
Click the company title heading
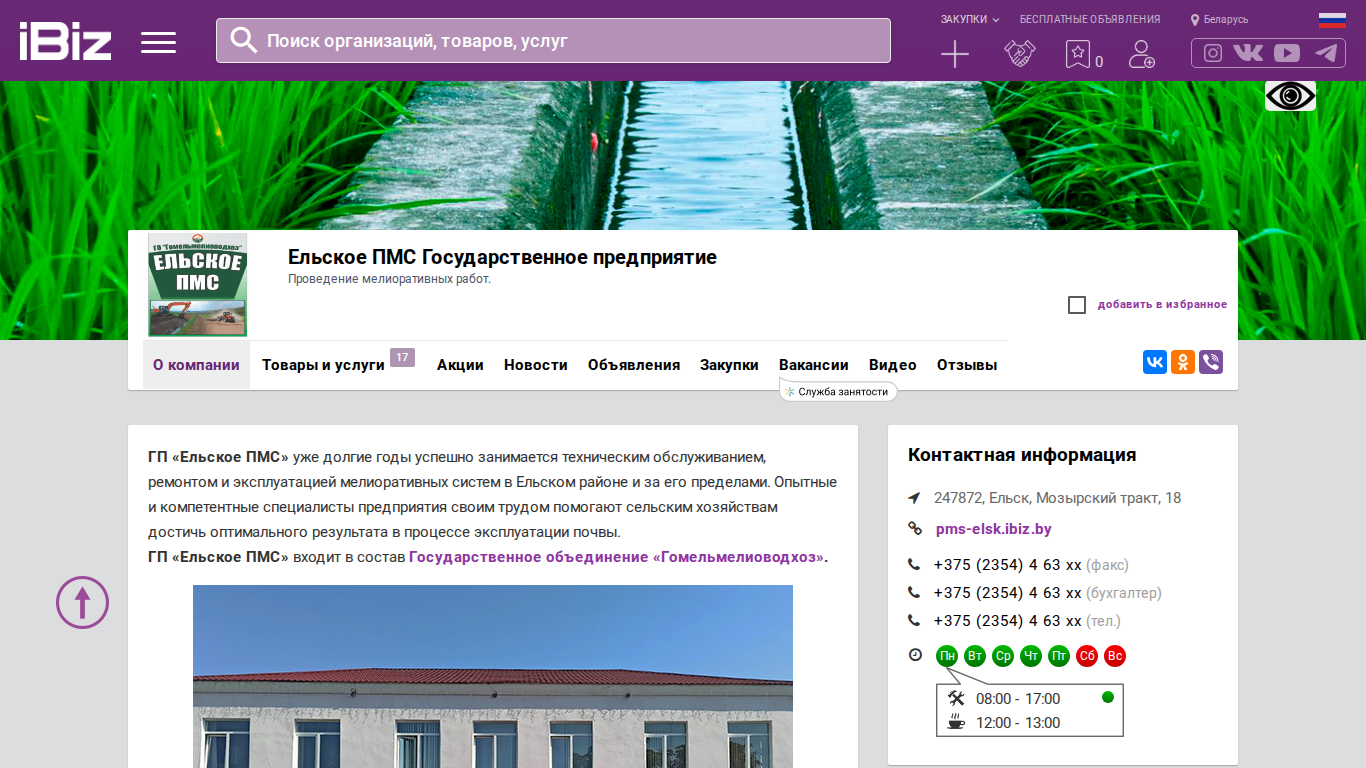pyautogui.click(x=502, y=257)
